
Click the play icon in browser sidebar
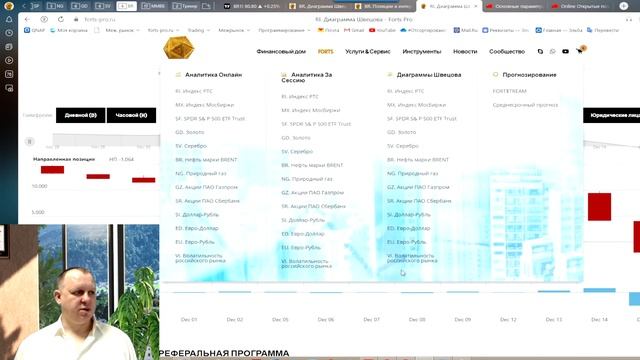9,60
